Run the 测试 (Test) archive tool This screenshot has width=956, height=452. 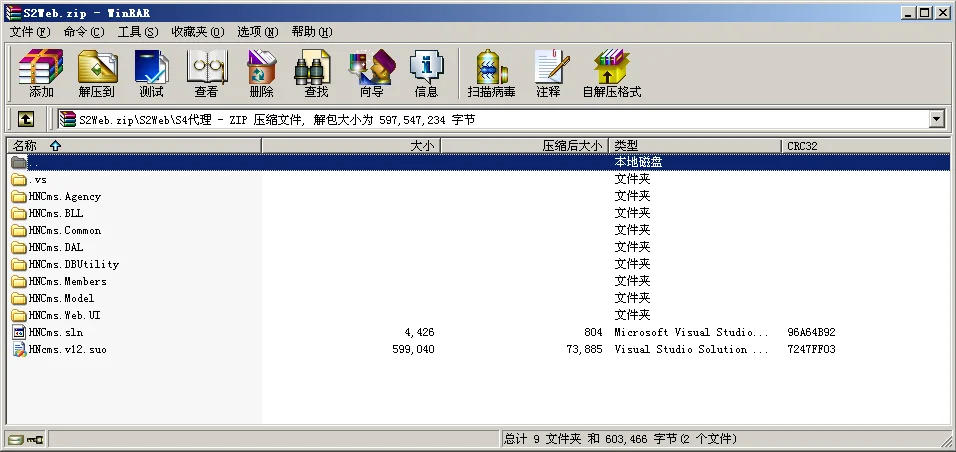pyautogui.click(x=151, y=73)
